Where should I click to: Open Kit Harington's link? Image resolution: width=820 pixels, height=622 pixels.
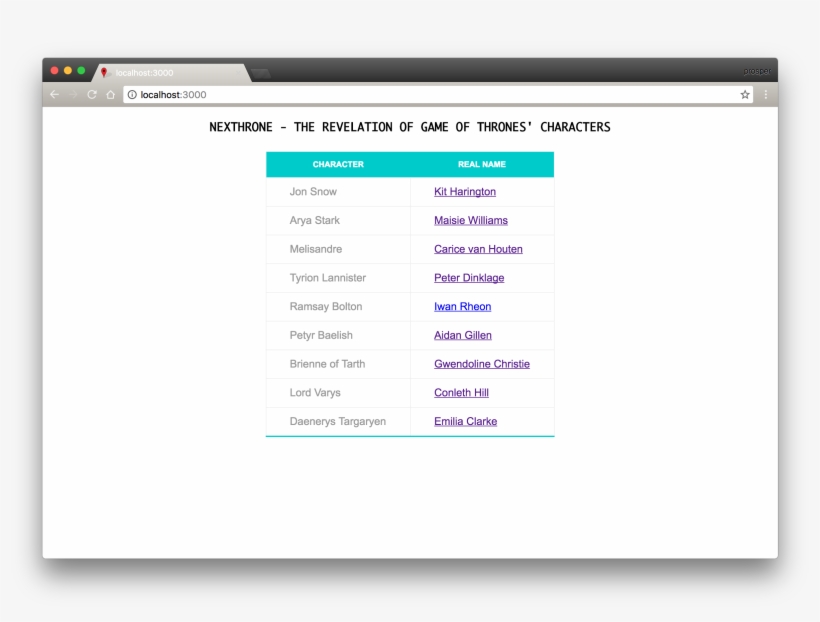464,191
